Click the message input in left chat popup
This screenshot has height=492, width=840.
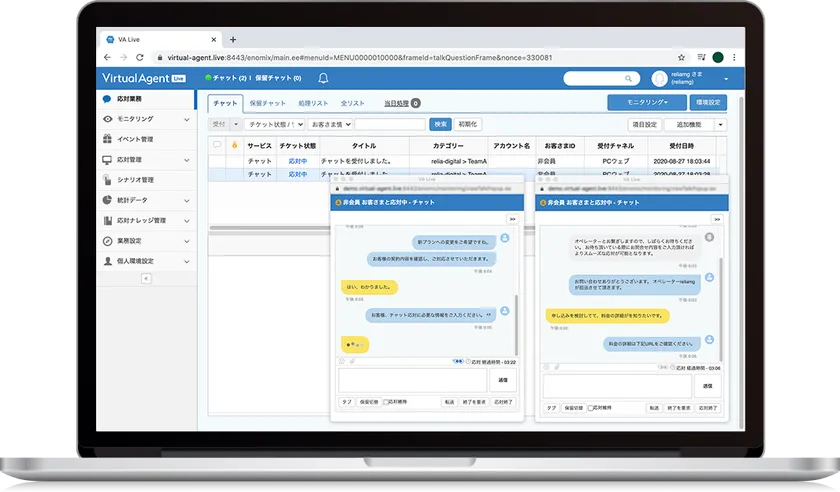point(412,380)
